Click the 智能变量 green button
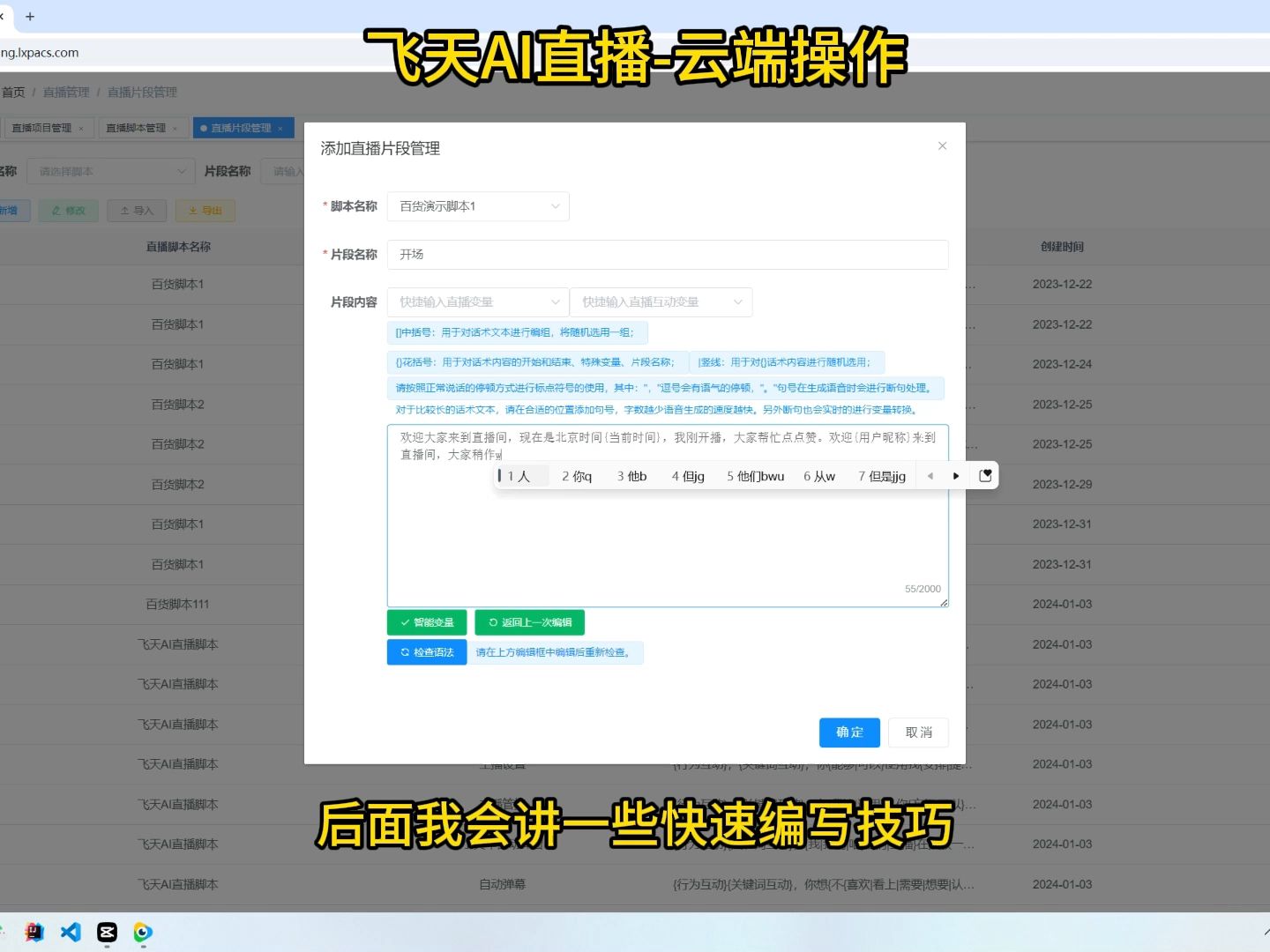This screenshot has height=952, width=1270. point(427,622)
